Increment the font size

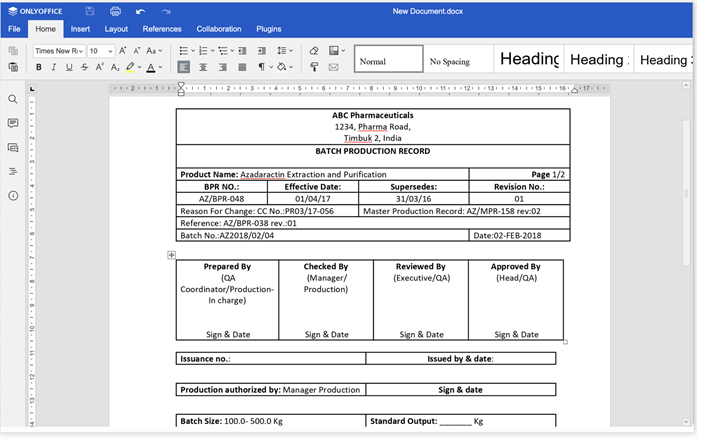click(122, 51)
